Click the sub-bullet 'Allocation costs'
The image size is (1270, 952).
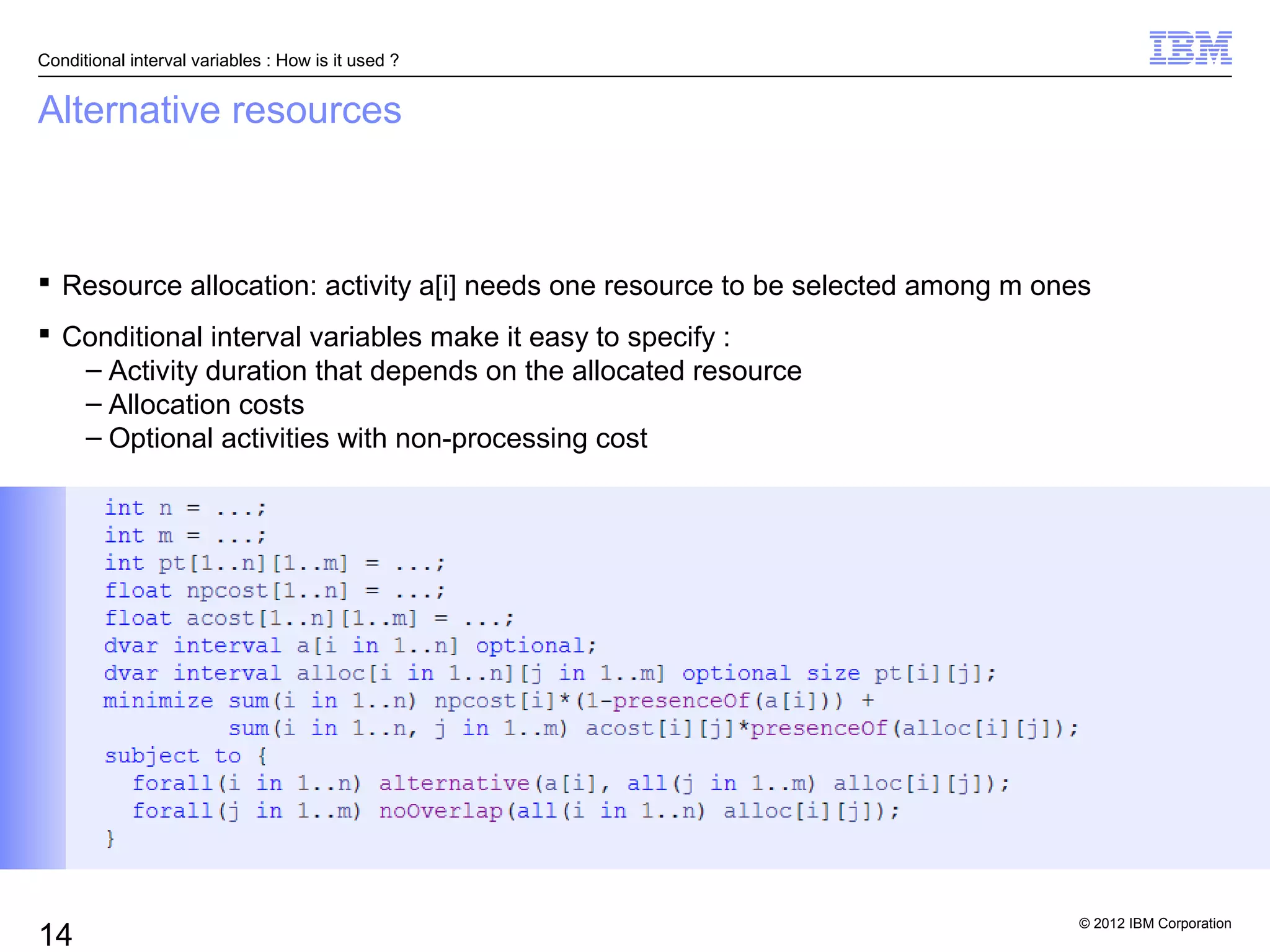coord(206,405)
